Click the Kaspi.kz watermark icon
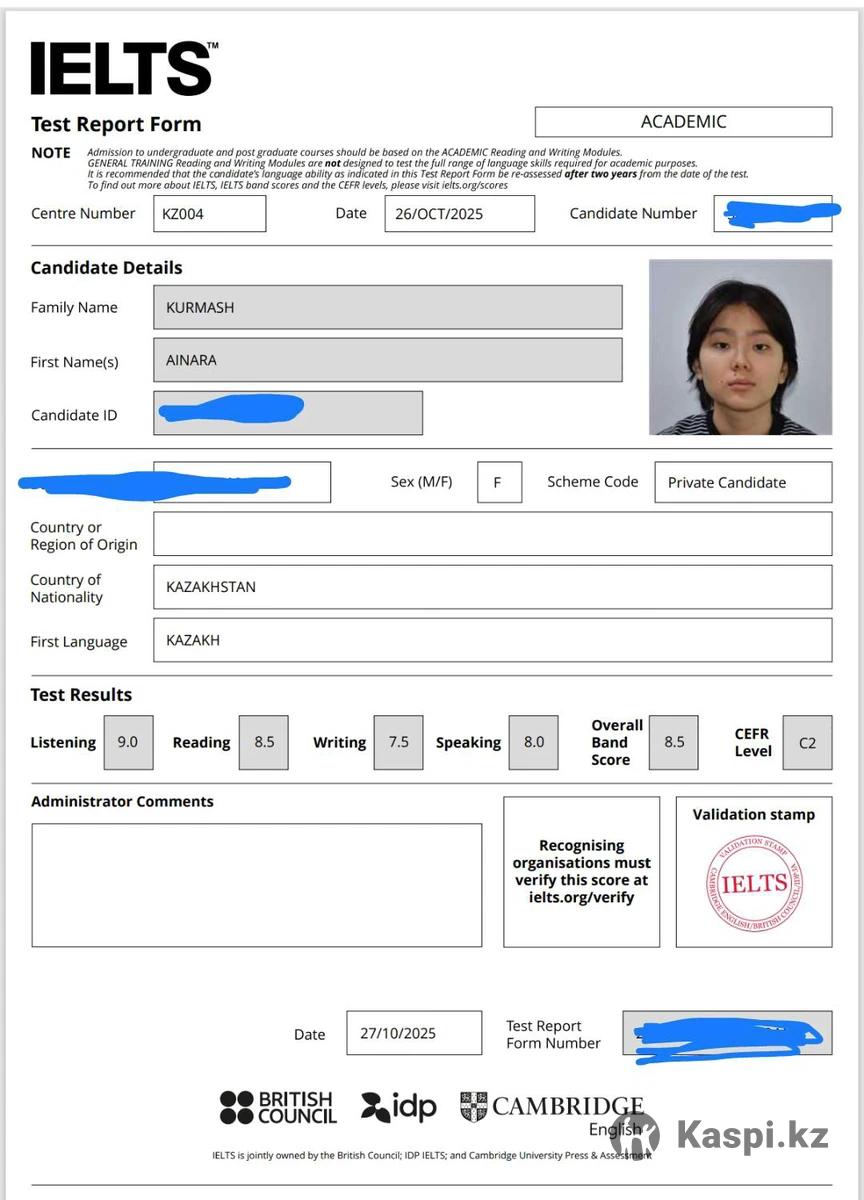The image size is (864, 1200). (x=637, y=1136)
